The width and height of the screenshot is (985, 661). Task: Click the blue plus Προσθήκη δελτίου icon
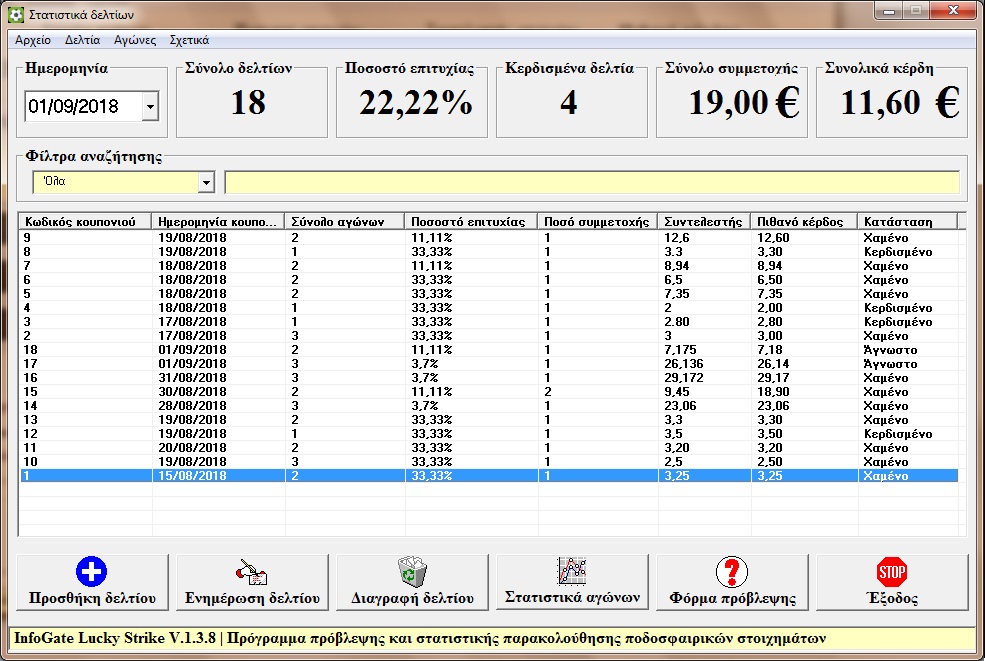click(x=91, y=572)
